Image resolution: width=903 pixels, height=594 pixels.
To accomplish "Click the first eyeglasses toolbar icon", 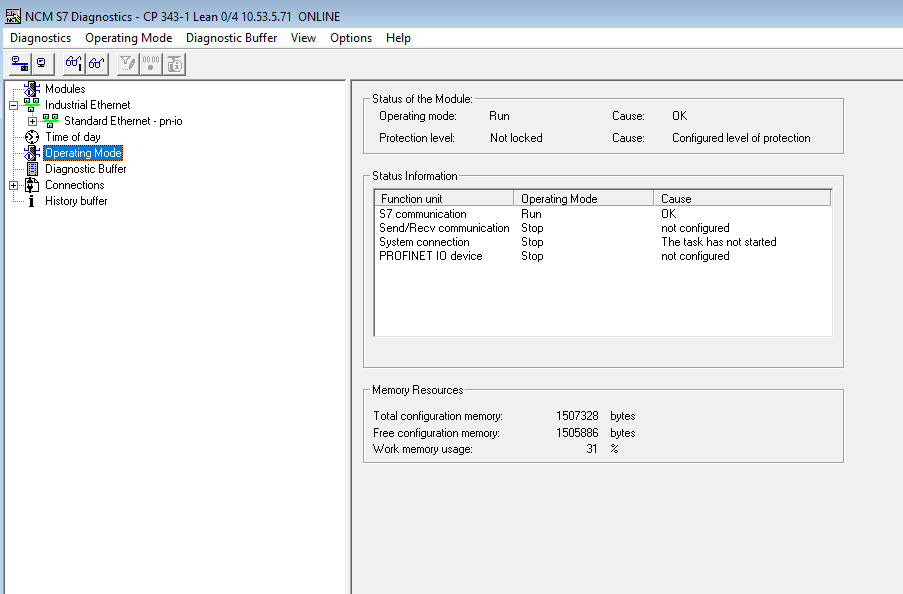I will pyautogui.click(x=74, y=64).
